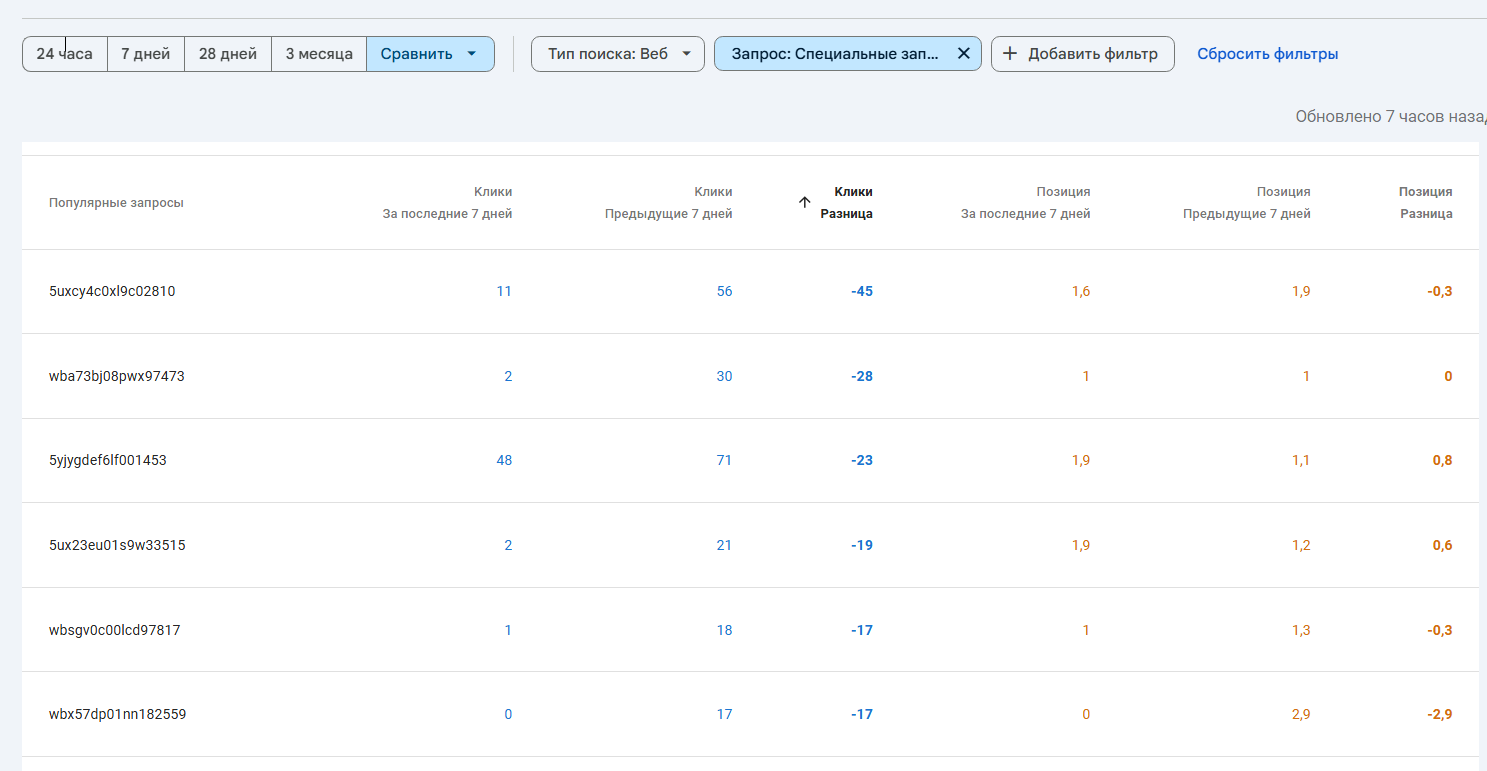Sort by Клики Предыдущие 7 дней column
The image size is (1487, 771).
point(668,202)
